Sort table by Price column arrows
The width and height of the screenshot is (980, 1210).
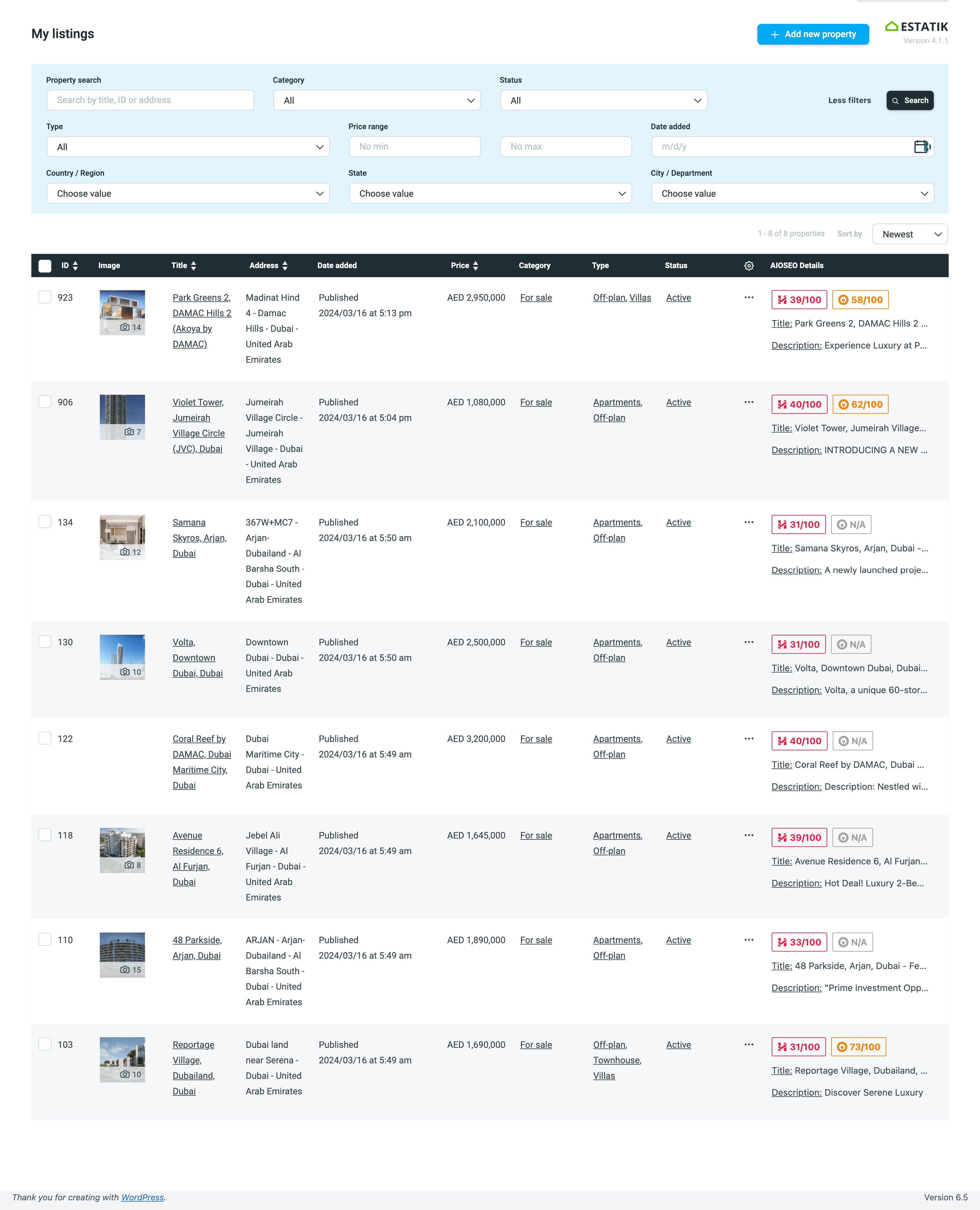tap(475, 266)
